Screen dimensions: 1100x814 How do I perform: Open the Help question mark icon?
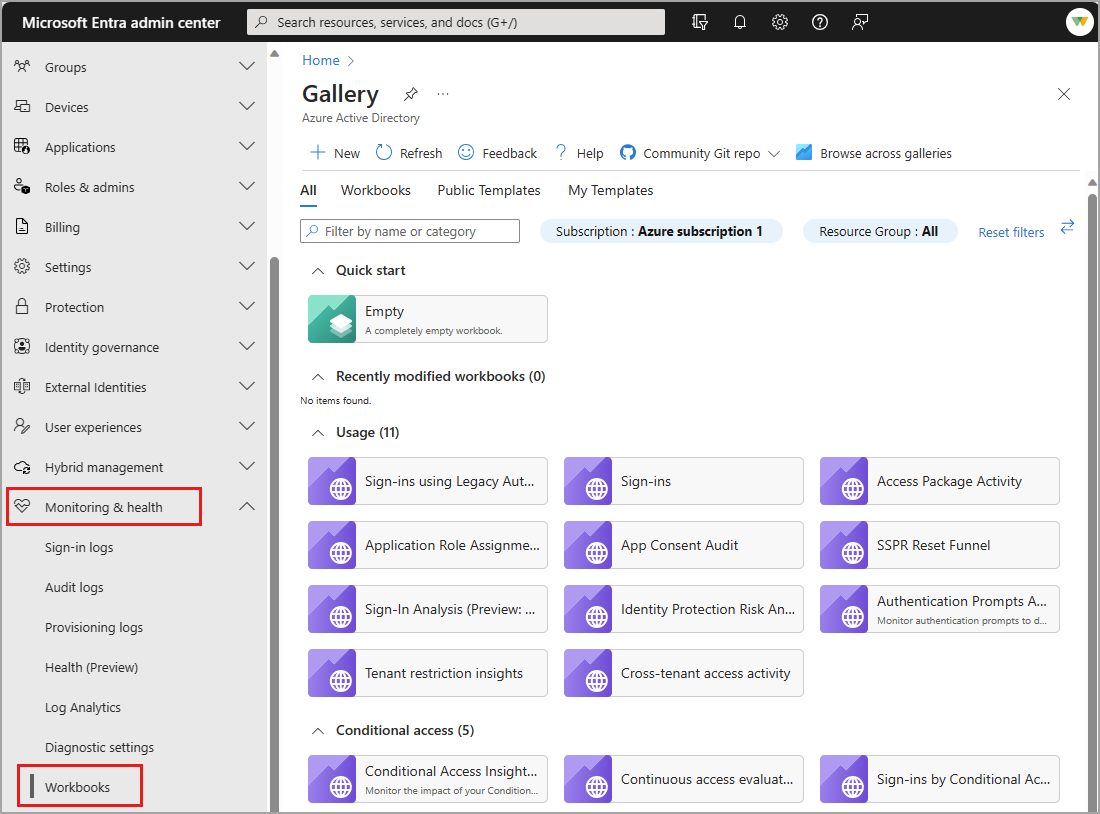click(820, 21)
